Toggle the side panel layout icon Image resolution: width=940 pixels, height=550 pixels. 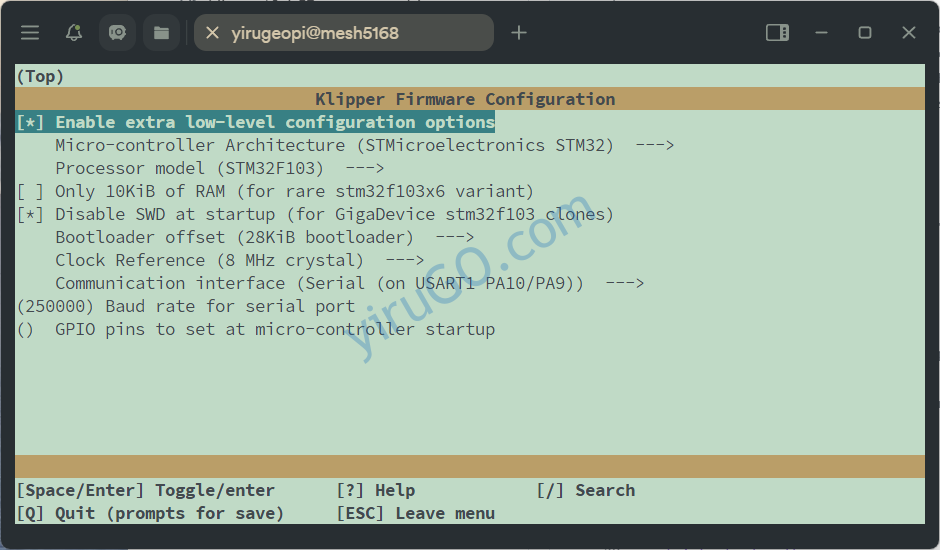(x=777, y=33)
